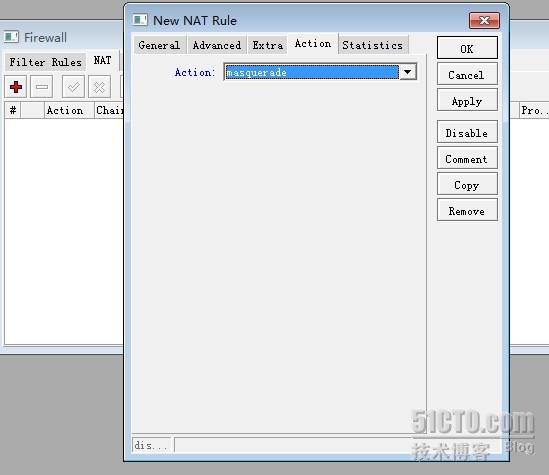The width and height of the screenshot is (549, 475).
Task: Delete the rule with Remove button
Action: click(x=467, y=211)
